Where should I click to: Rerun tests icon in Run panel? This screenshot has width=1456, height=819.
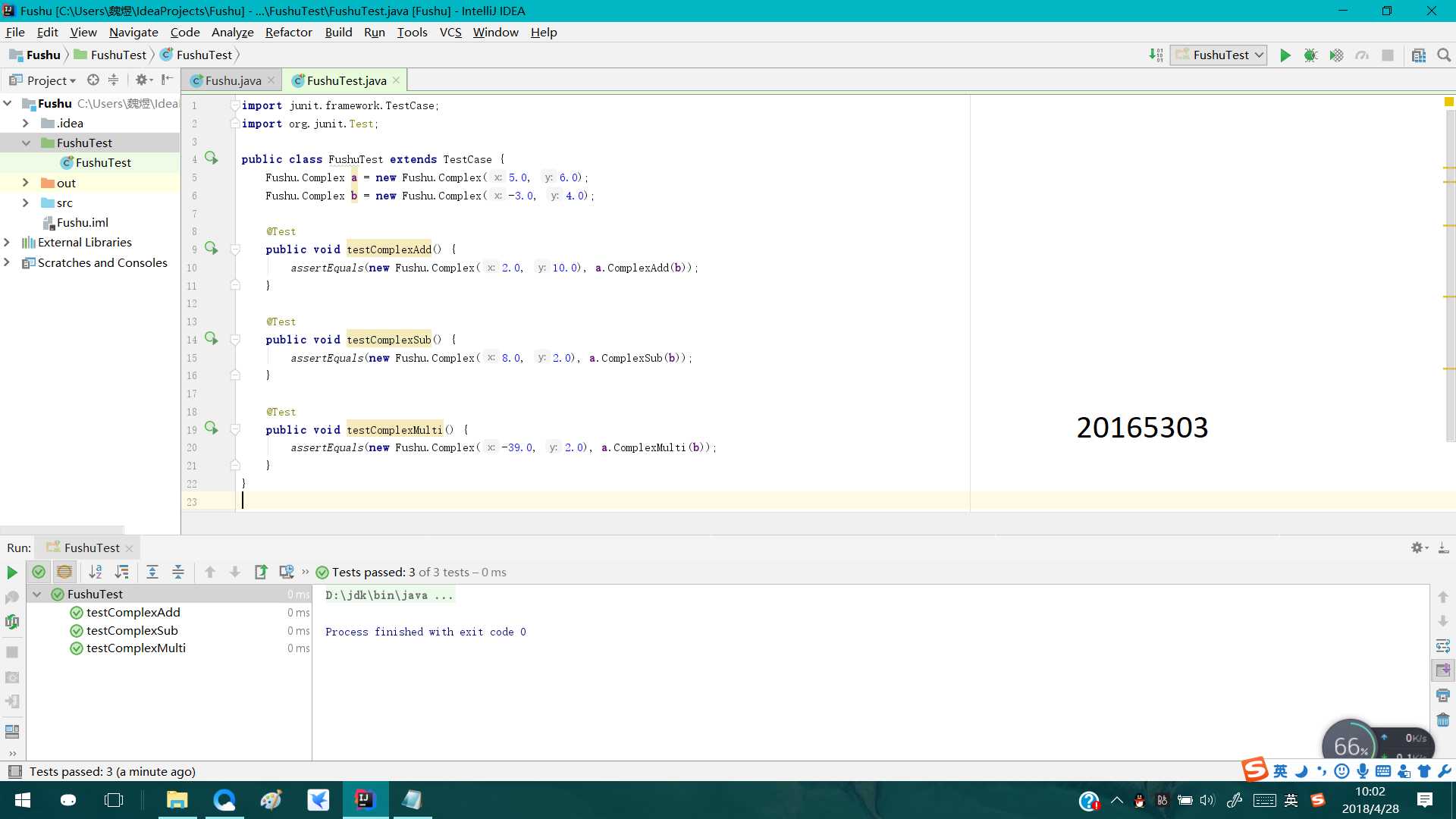click(12, 573)
